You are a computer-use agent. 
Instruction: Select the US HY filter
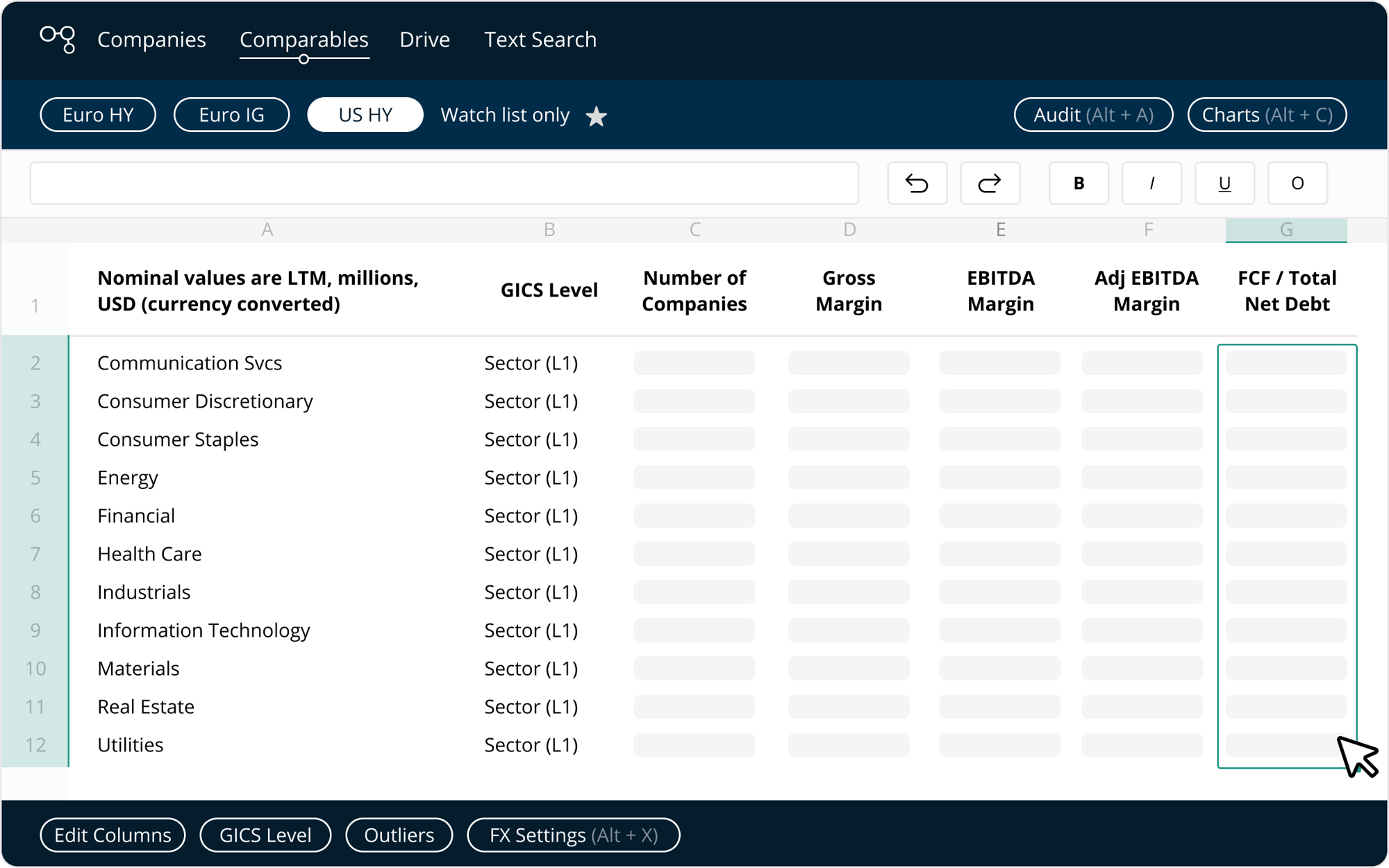coord(365,115)
